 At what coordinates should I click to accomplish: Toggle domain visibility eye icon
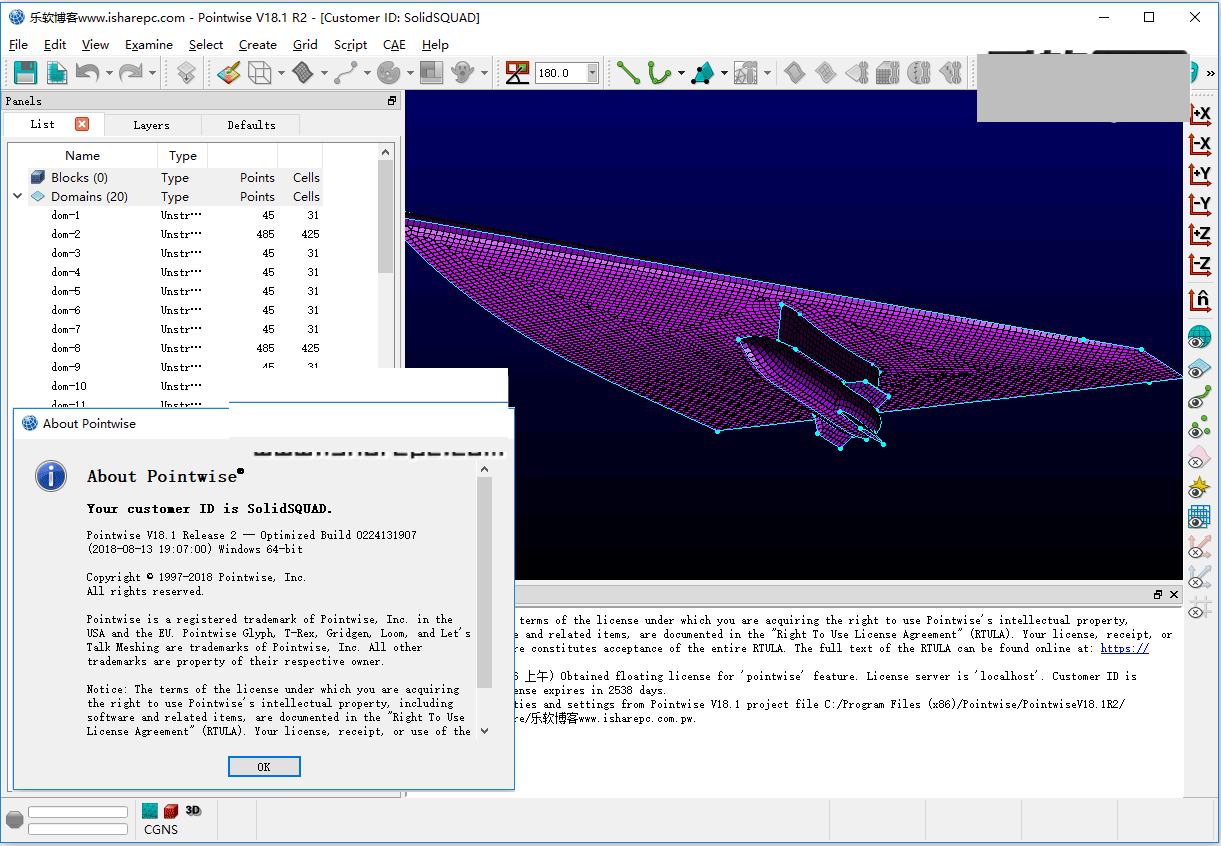pyautogui.click(x=1199, y=368)
